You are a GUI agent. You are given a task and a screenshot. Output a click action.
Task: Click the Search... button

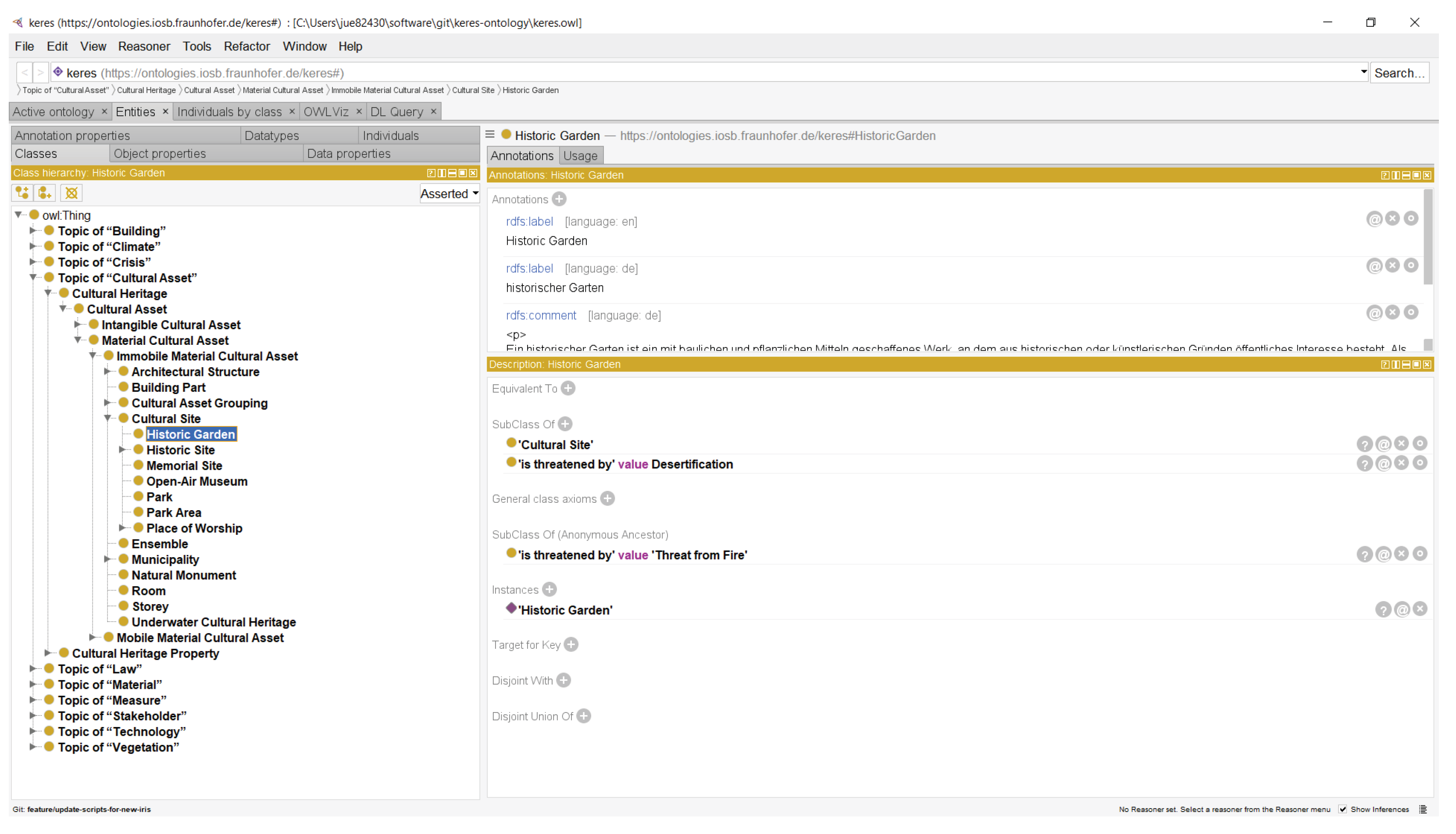(x=1399, y=73)
